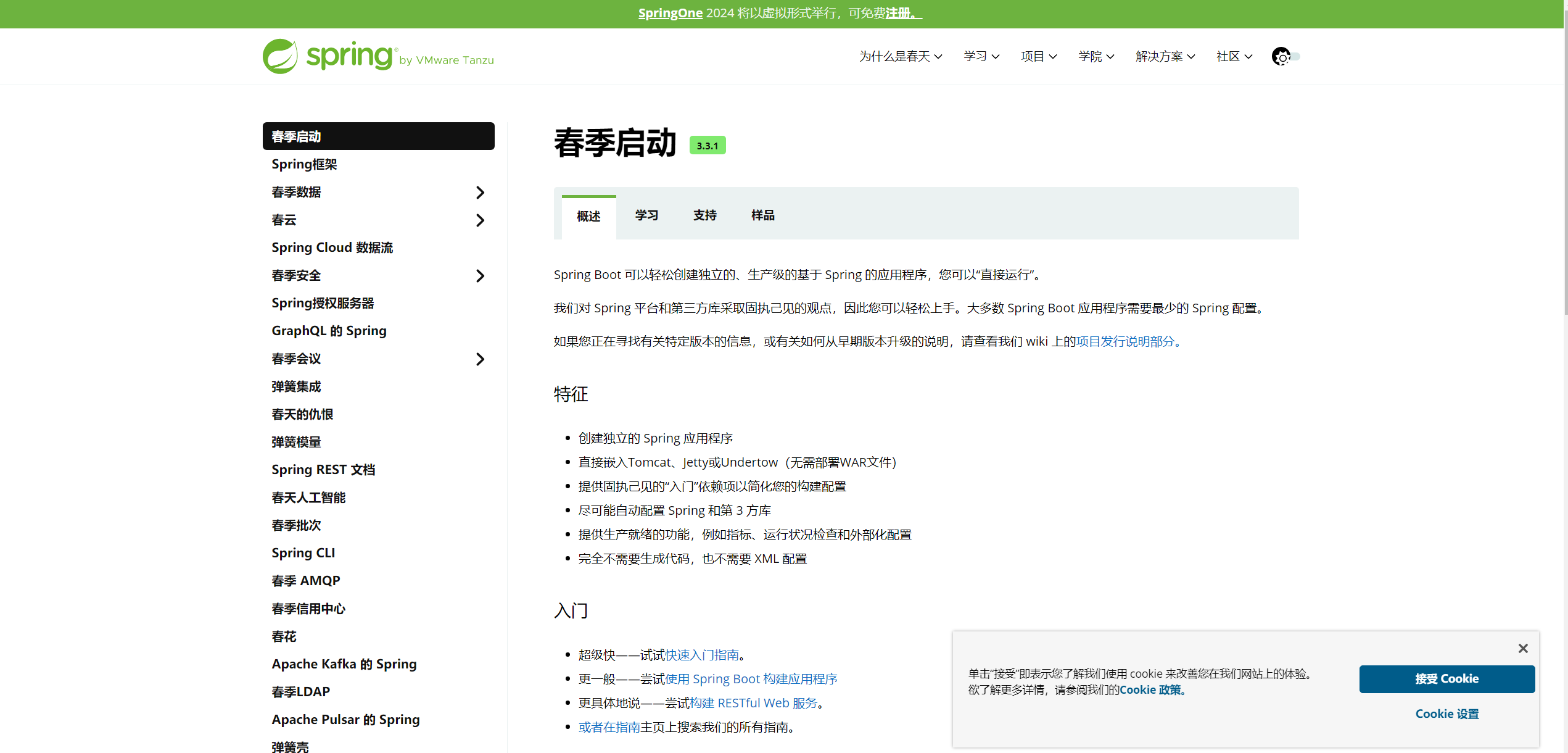Select the 支持 tab
This screenshot has height=753, width=1568.
704,215
